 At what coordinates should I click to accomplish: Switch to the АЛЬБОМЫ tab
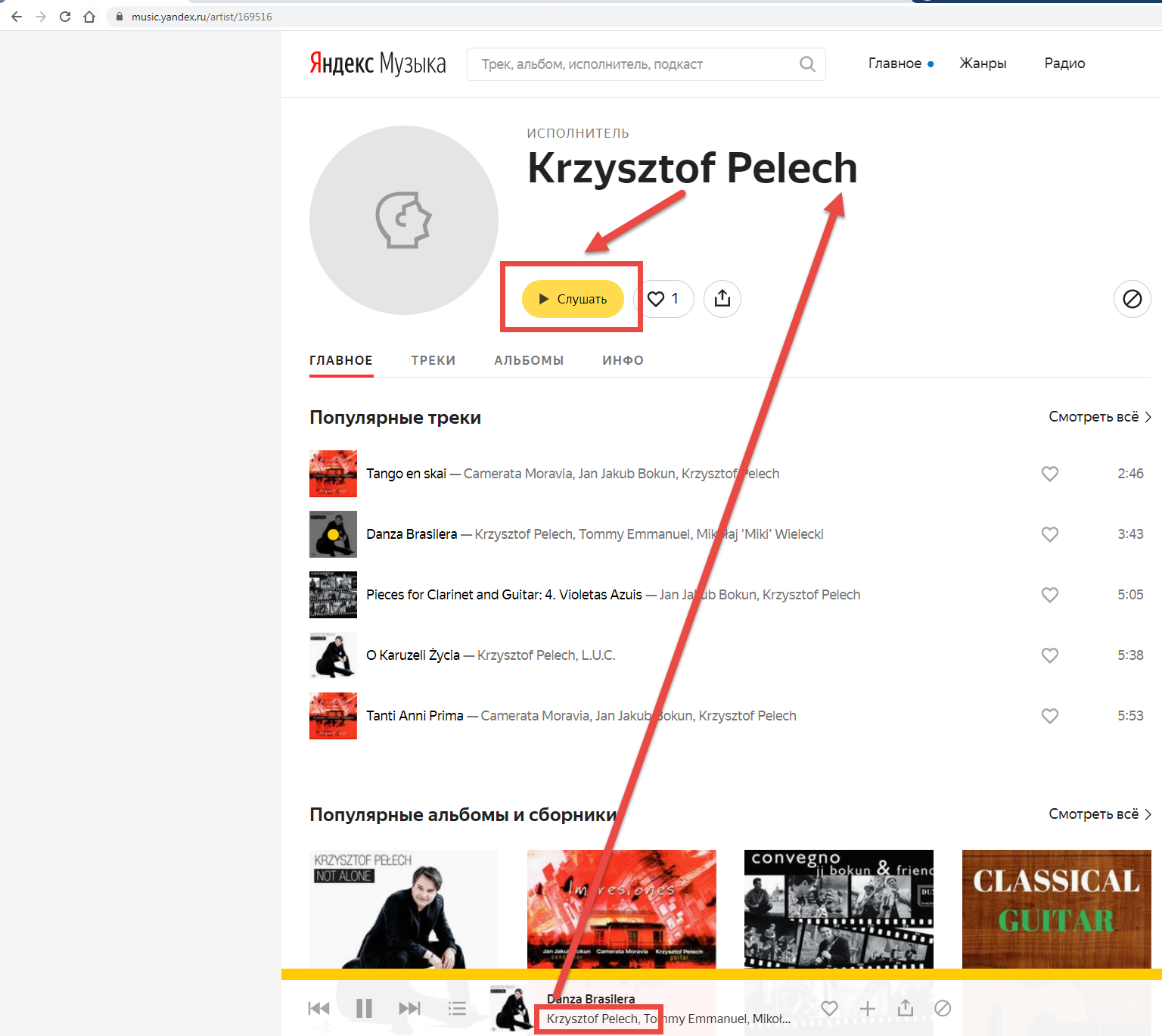click(x=529, y=360)
